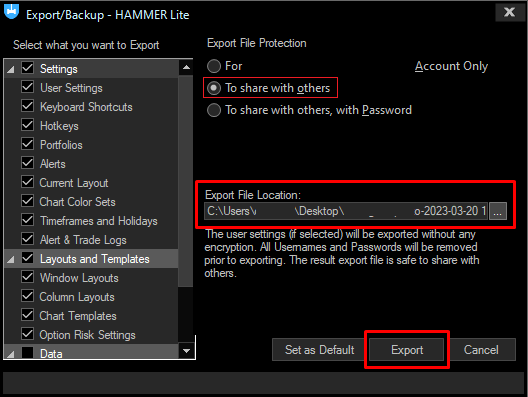The height and width of the screenshot is (397, 528).
Task: Click the list scroll up arrow
Action: point(186,68)
